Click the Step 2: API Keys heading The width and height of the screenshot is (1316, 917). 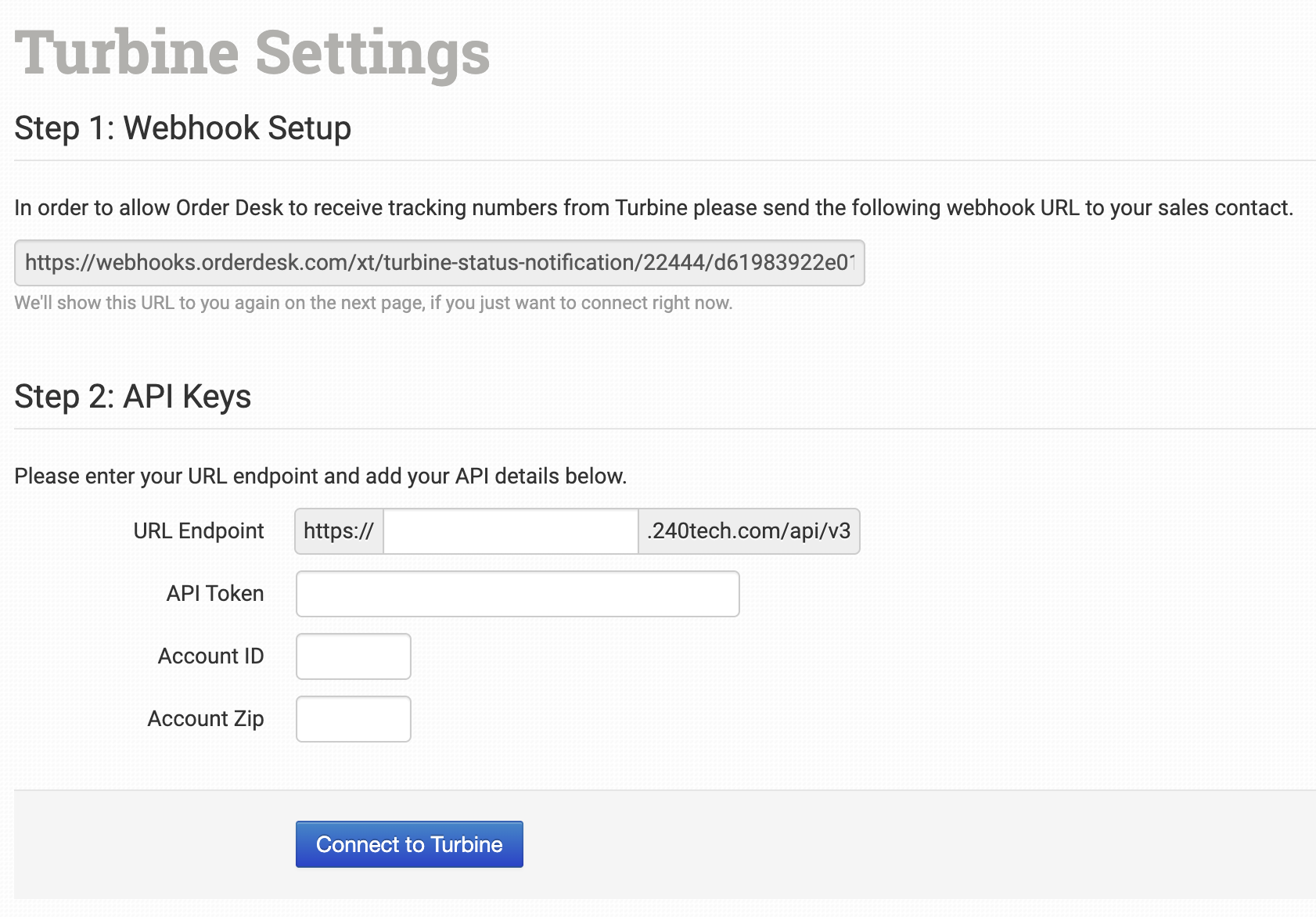133,397
